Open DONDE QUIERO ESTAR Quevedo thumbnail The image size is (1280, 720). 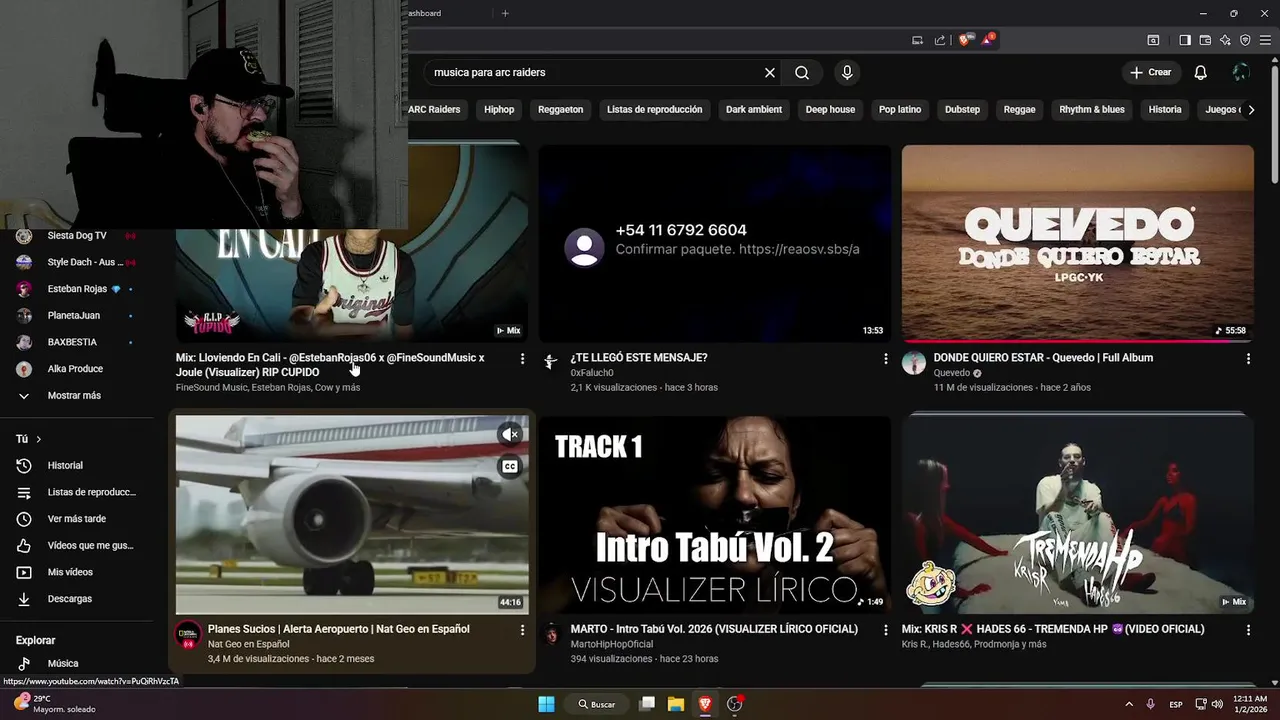(x=1078, y=244)
